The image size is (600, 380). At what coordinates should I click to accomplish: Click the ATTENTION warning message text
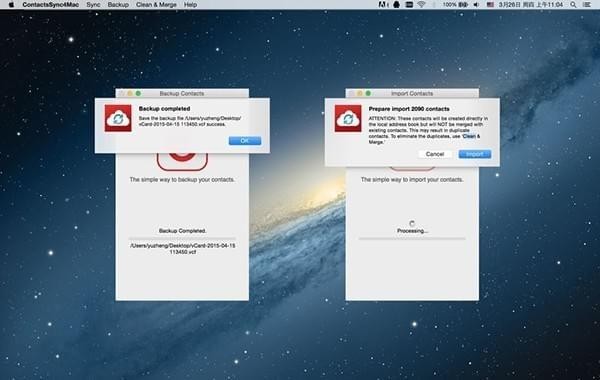(x=428, y=130)
